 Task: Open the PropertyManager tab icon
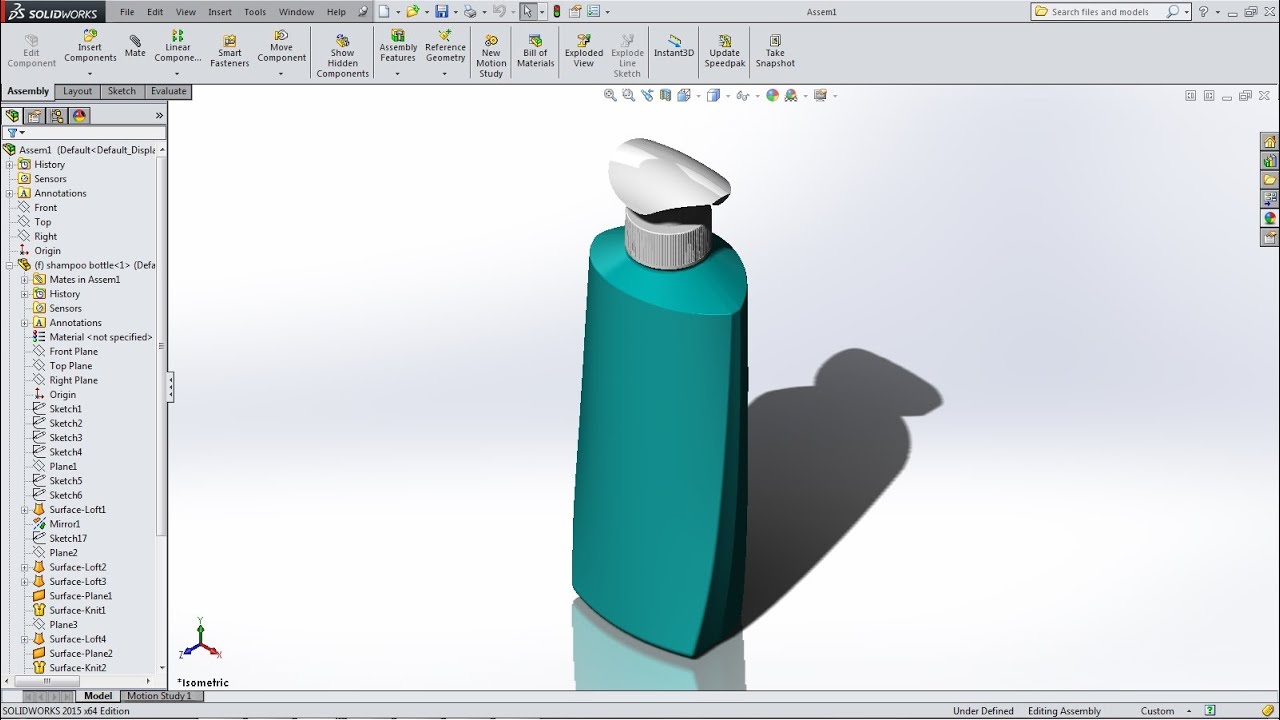tap(35, 116)
